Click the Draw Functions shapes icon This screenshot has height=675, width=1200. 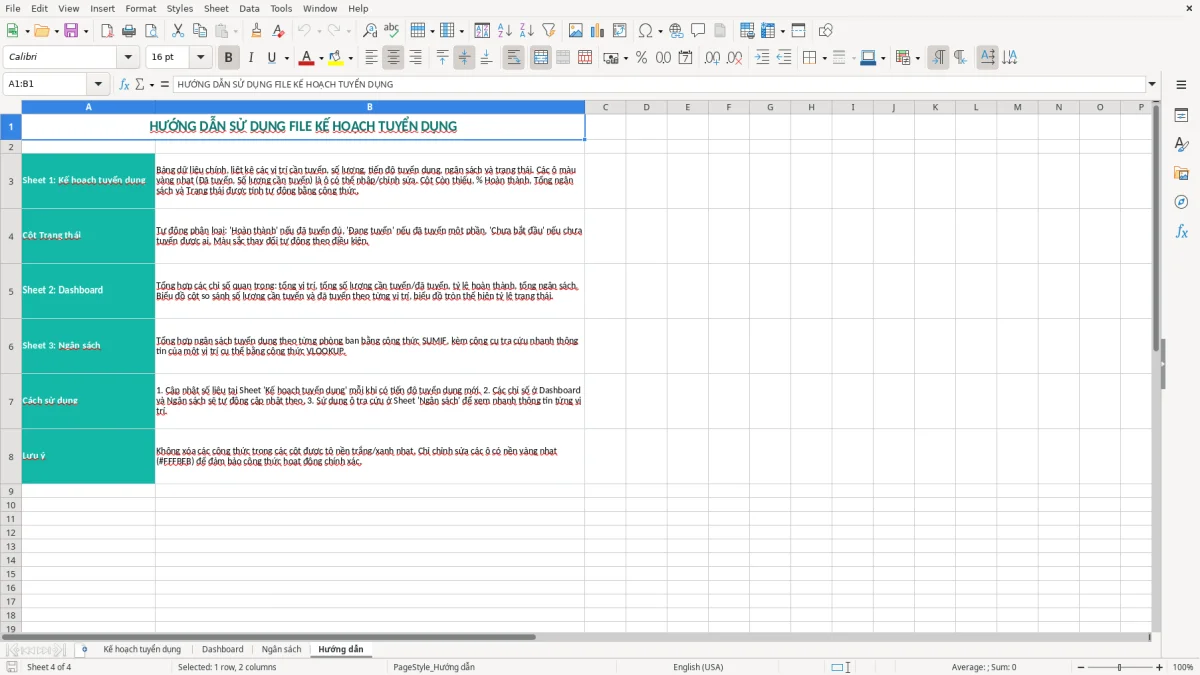(x=826, y=31)
